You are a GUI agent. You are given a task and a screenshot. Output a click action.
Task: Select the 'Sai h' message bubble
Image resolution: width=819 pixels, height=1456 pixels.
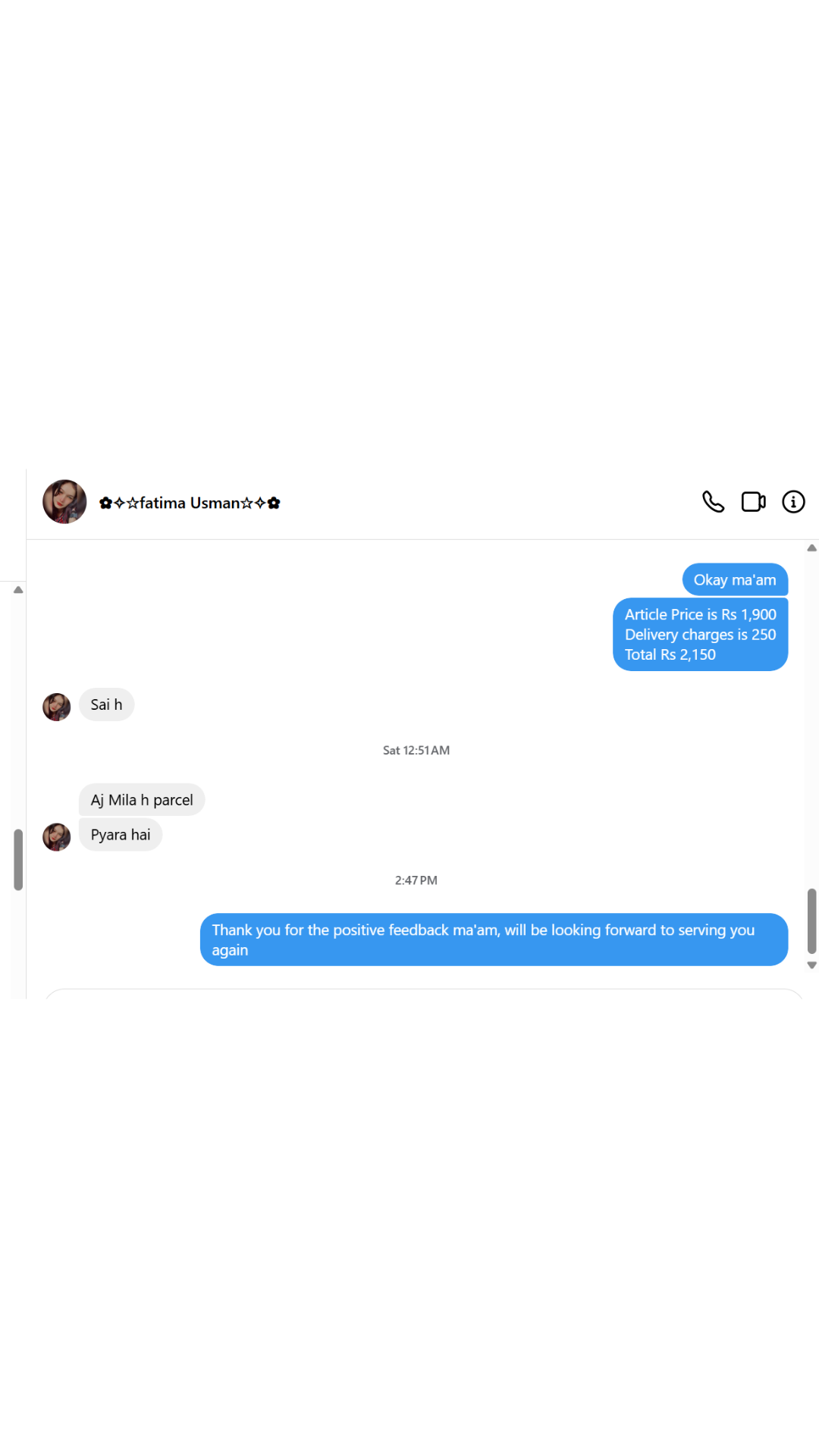(106, 704)
